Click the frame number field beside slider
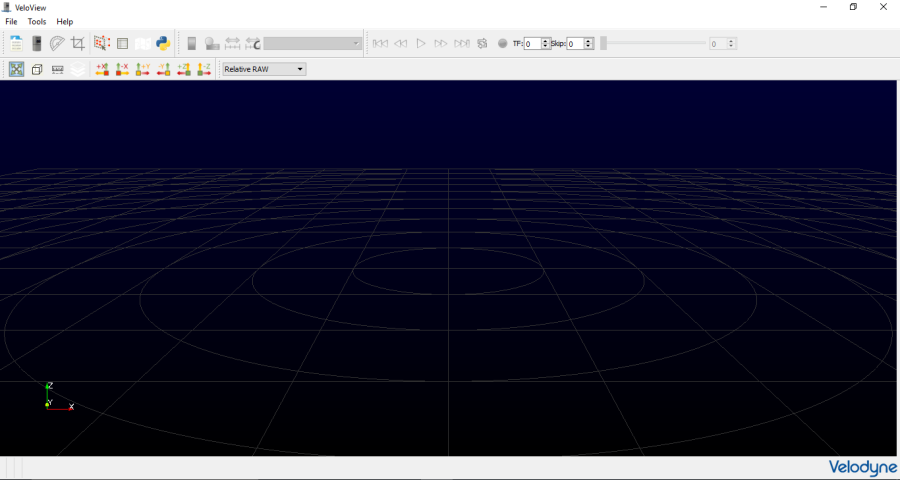The image size is (900, 480). (718, 44)
